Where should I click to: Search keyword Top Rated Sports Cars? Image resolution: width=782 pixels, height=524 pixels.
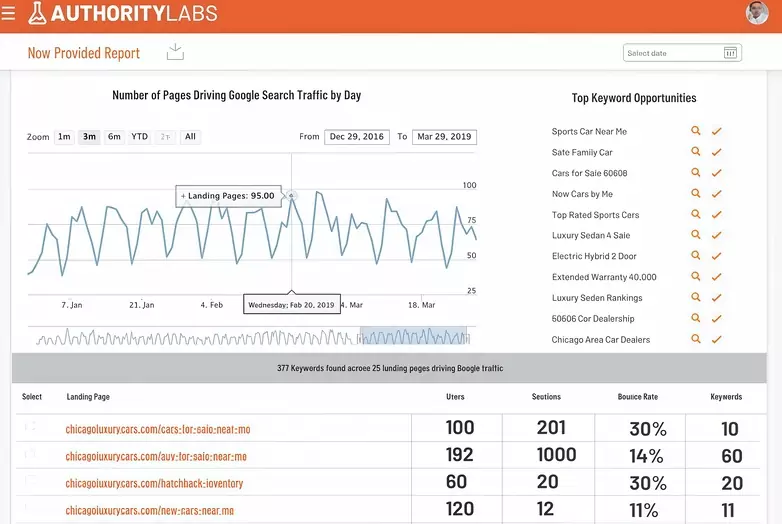696,214
